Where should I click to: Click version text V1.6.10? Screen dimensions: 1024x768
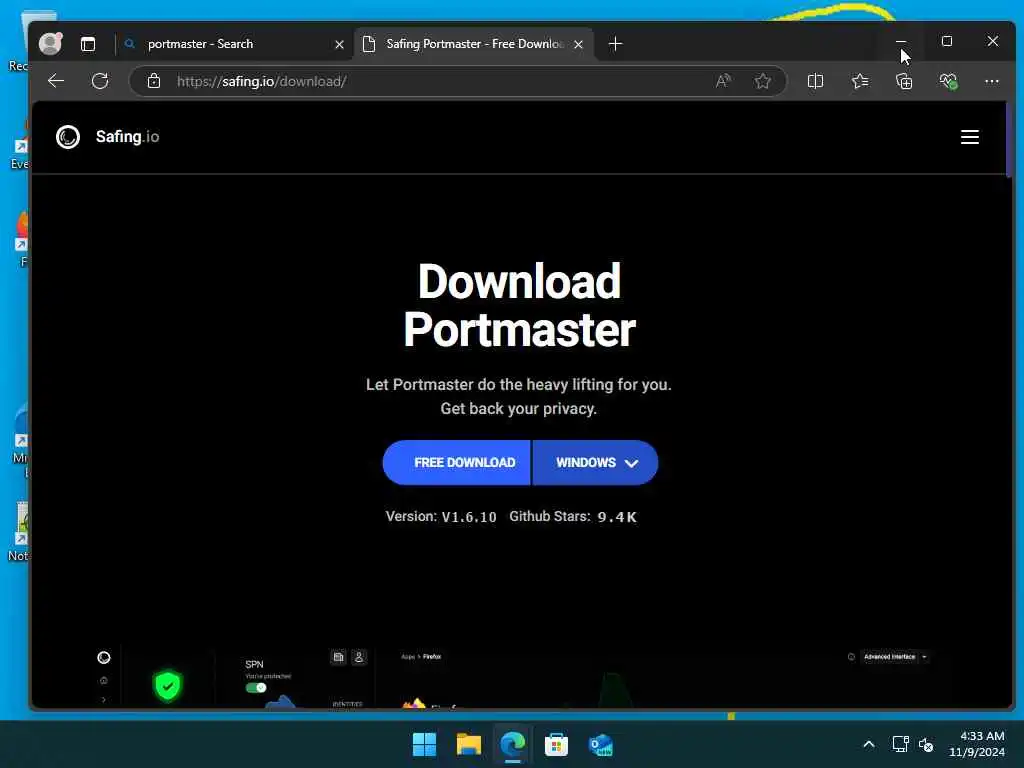469,517
